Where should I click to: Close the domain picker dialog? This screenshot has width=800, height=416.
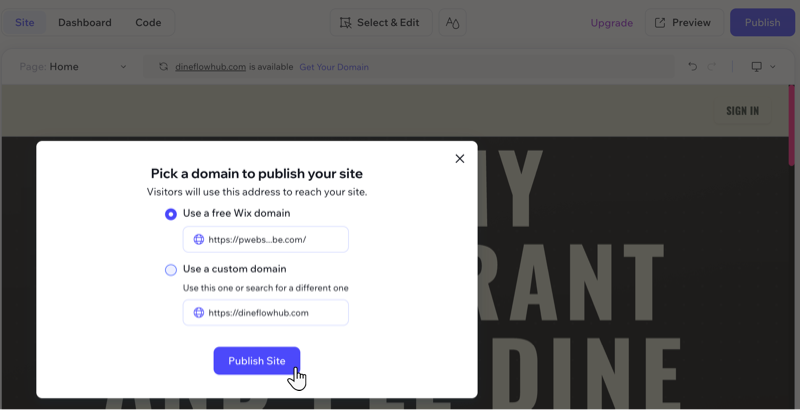460,159
